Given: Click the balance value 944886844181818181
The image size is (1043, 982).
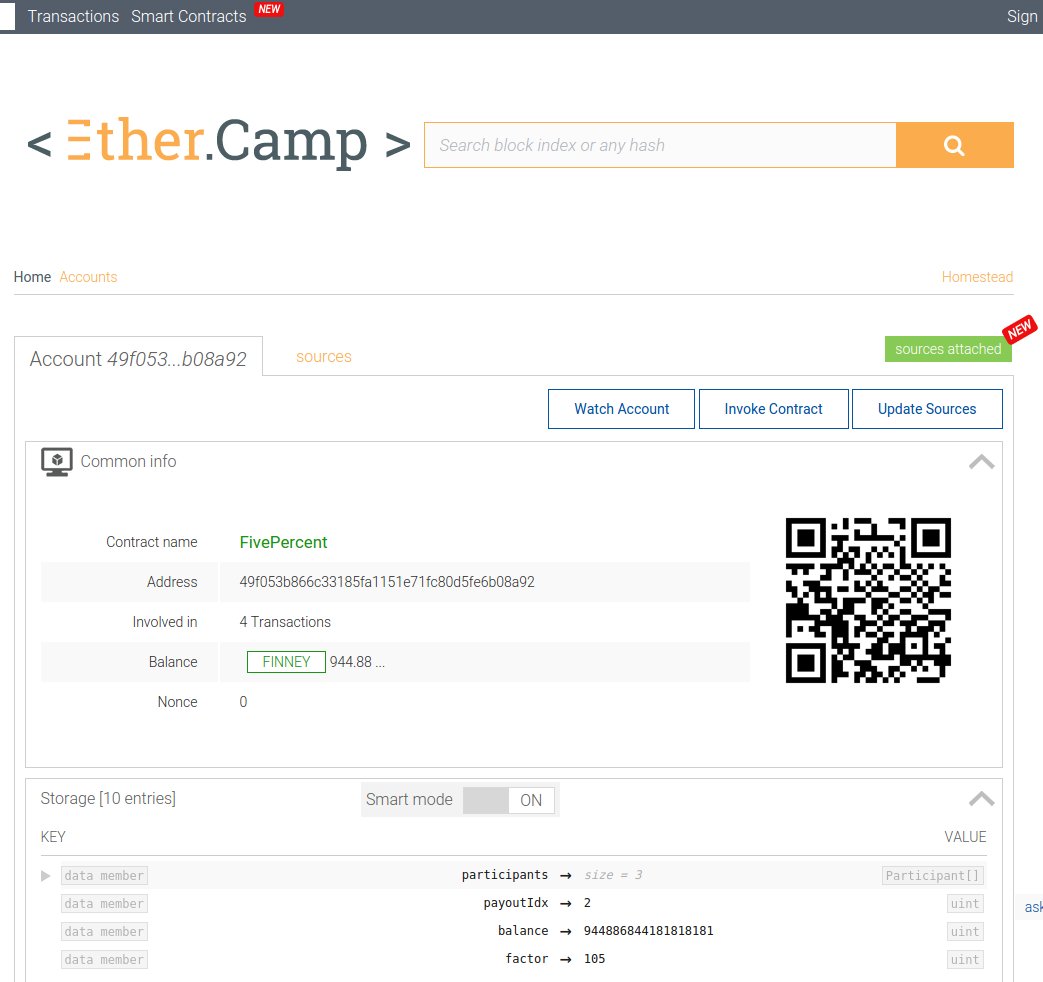Looking at the screenshot, I should tap(649, 931).
